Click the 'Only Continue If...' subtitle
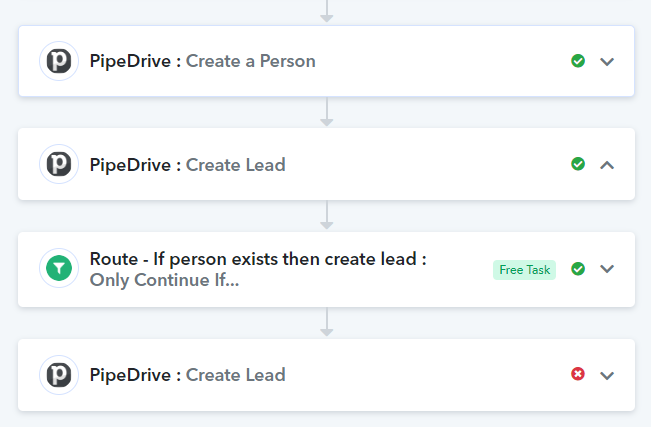Image resolution: width=651 pixels, height=427 pixels. pyautogui.click(x=164, y=280)
